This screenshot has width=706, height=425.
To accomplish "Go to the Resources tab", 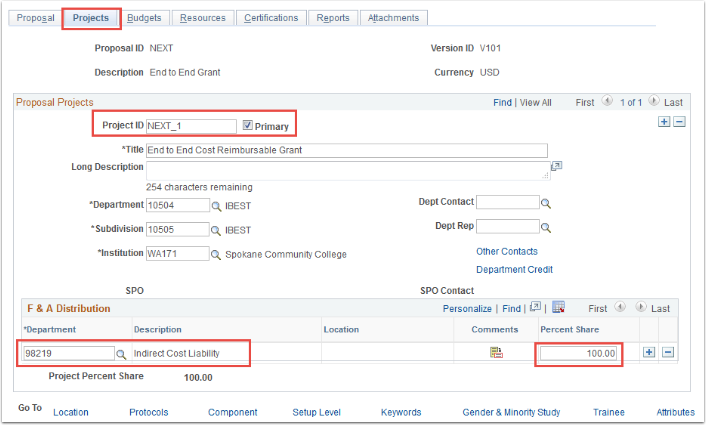I will click(203, 18).
